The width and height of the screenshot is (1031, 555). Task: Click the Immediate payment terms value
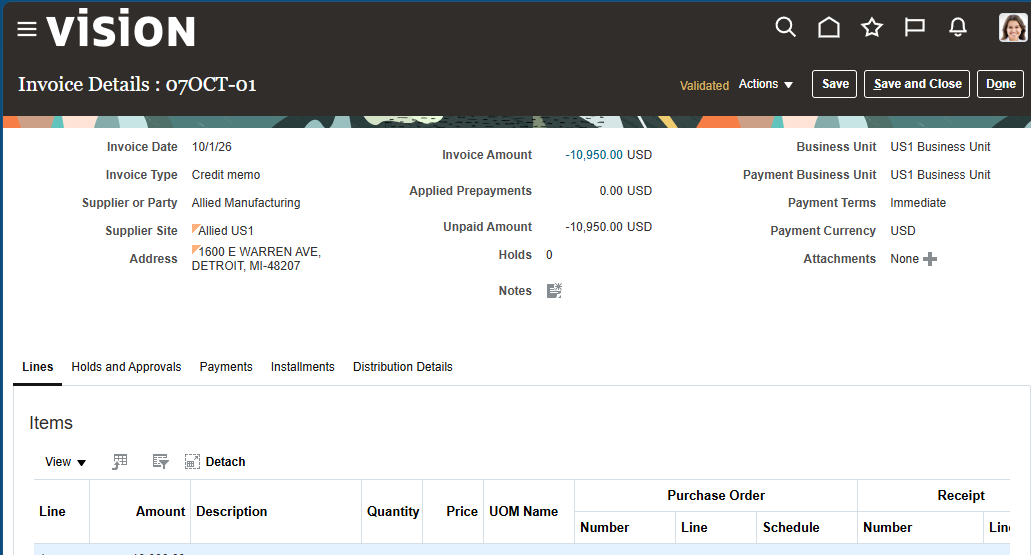(918, 203)
